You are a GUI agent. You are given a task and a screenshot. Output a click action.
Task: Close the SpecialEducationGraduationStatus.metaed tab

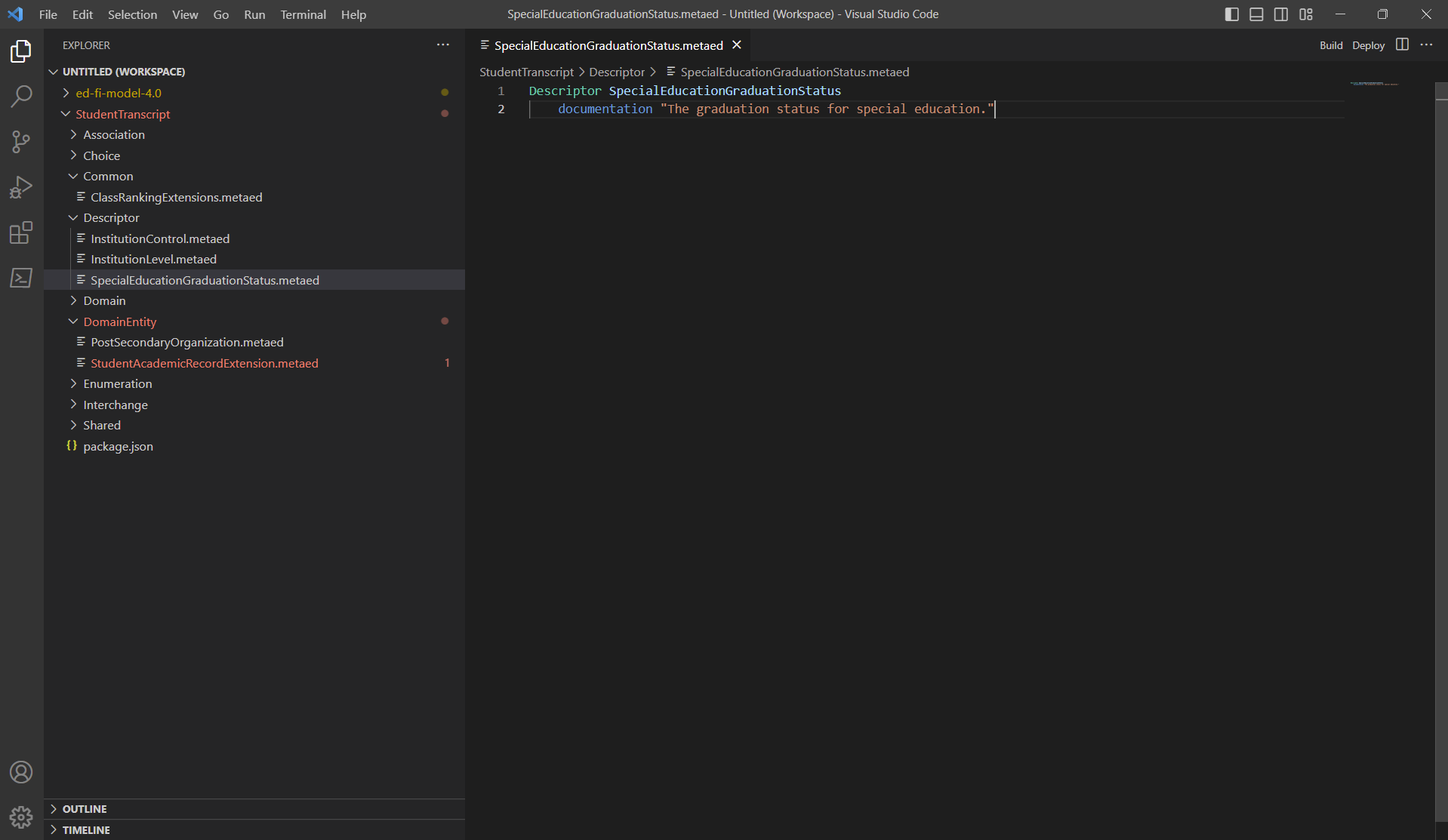pos(737,45)
